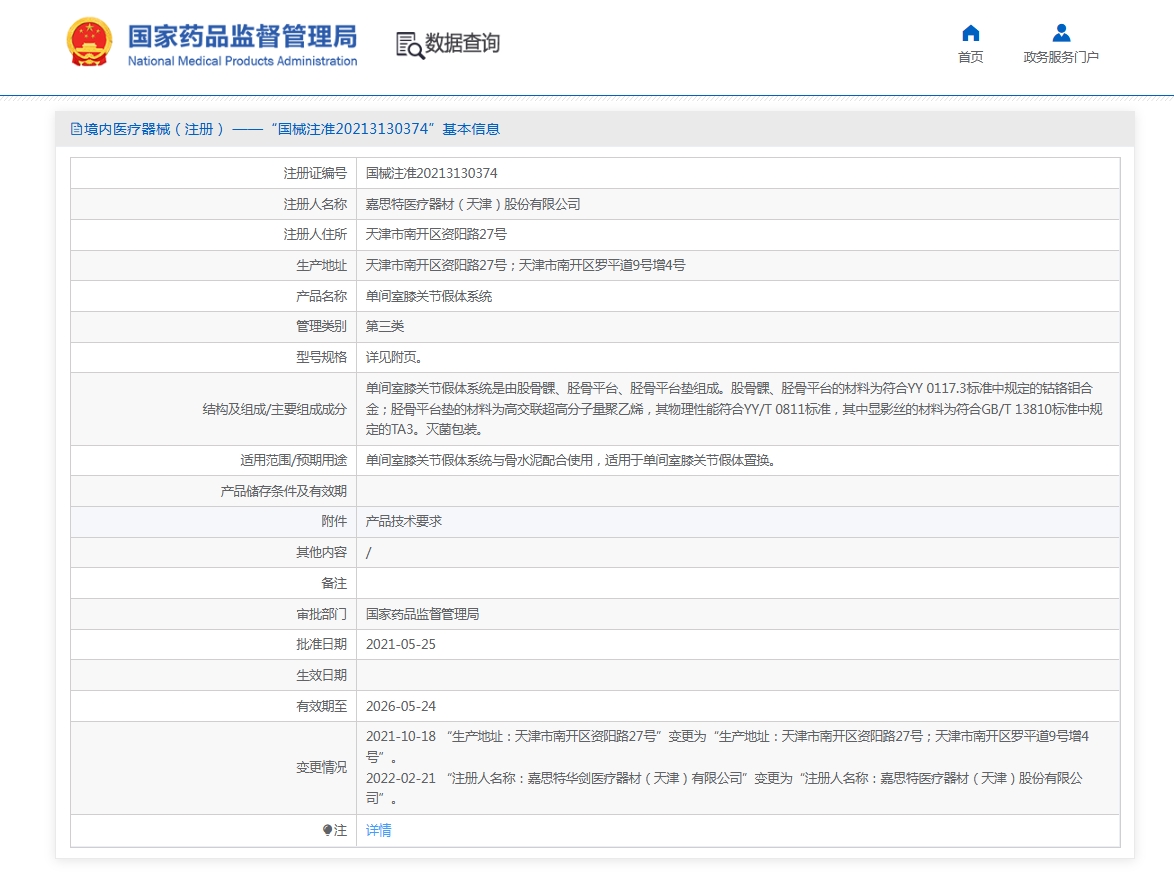Select the approval date 2021-05-25
This screenshot has width=1174, height=879.
coord(401,645)
